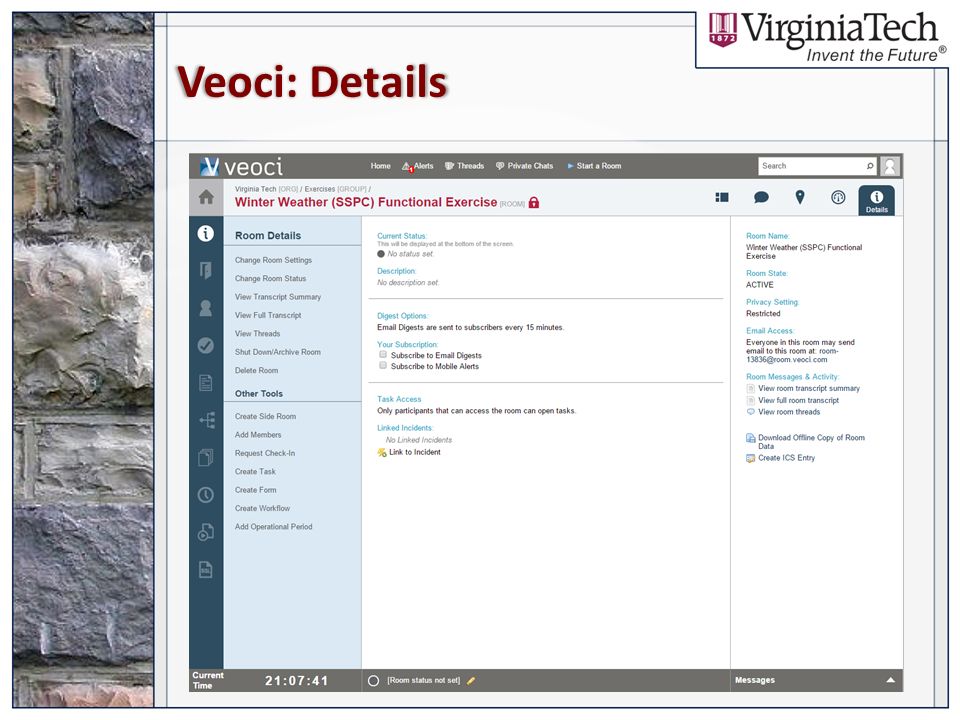The image size is (960, 720).
Task: Open the members person sidebar icon
Action: click(206, 308)
